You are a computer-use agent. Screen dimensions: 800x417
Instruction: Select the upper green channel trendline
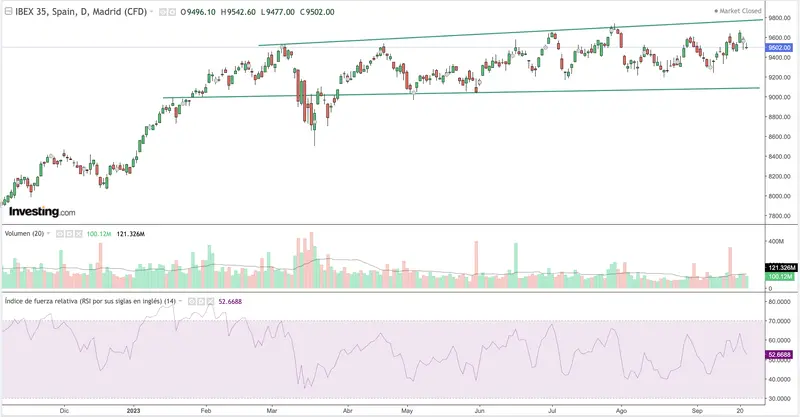500,33
